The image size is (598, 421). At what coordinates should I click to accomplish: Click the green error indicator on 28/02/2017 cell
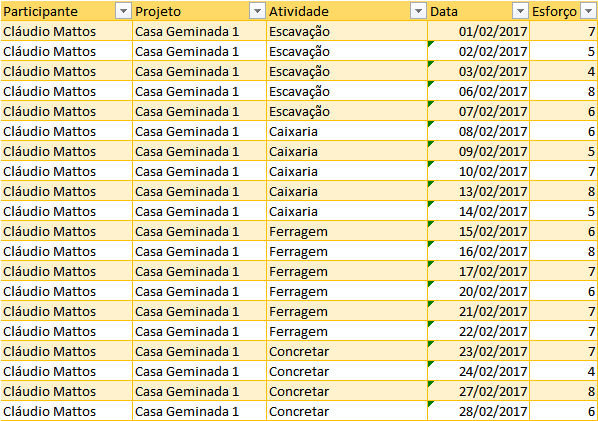click(431, 404)
